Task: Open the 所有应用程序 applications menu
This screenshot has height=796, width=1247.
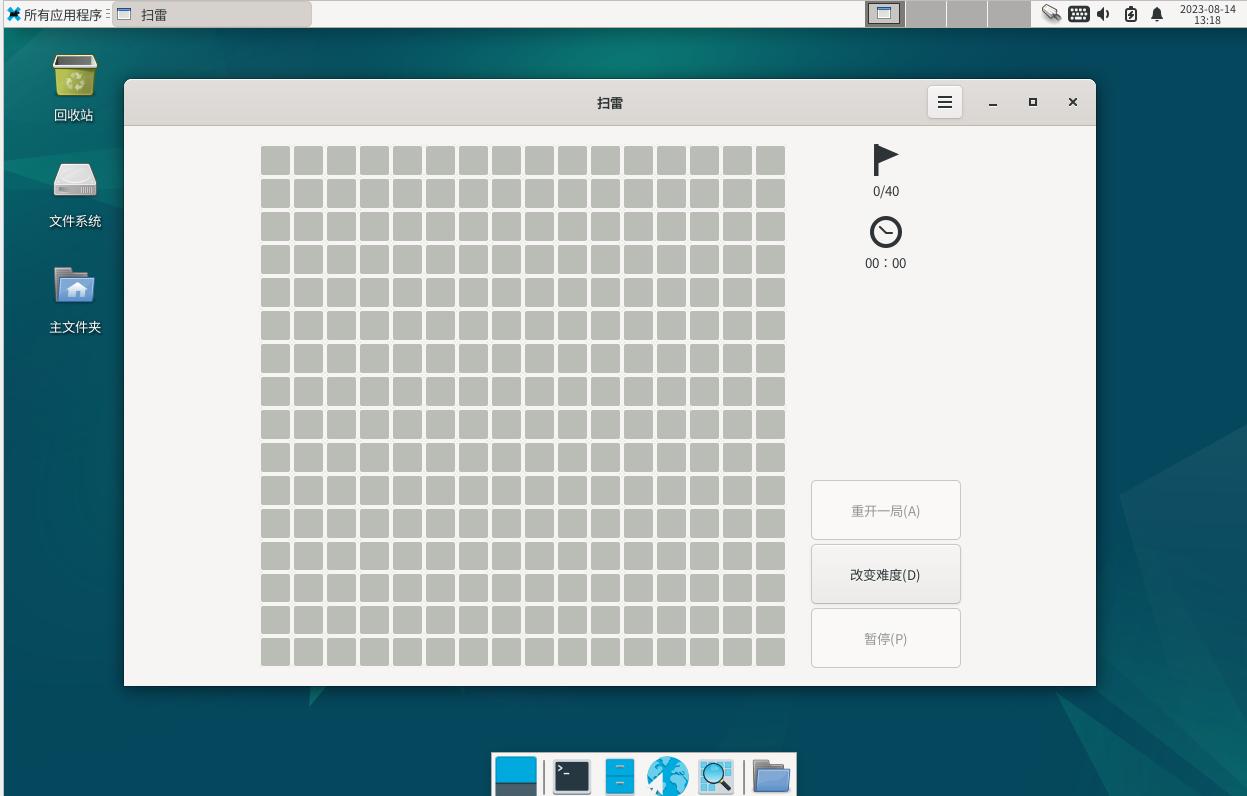Action: [55, 14]
